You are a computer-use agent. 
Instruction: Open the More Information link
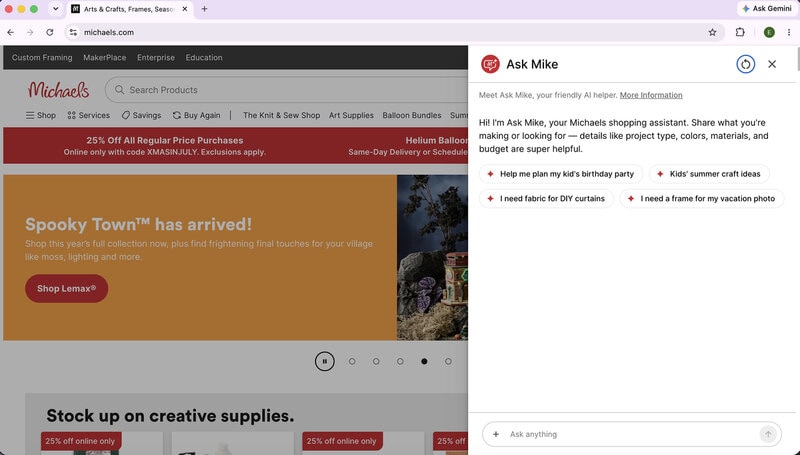click(x=651, y=95)
